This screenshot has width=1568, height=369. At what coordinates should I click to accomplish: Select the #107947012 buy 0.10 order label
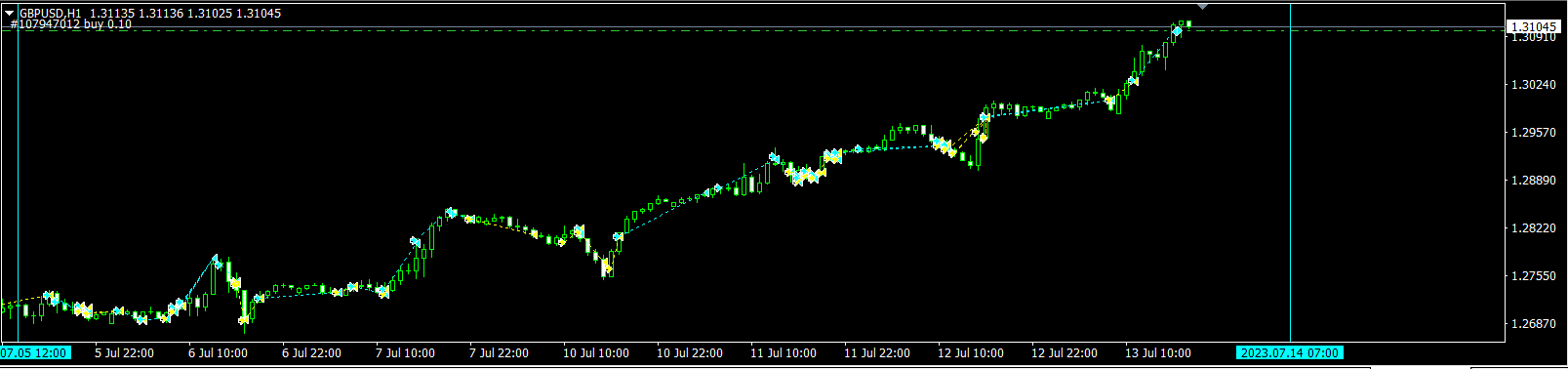[71, 24]
